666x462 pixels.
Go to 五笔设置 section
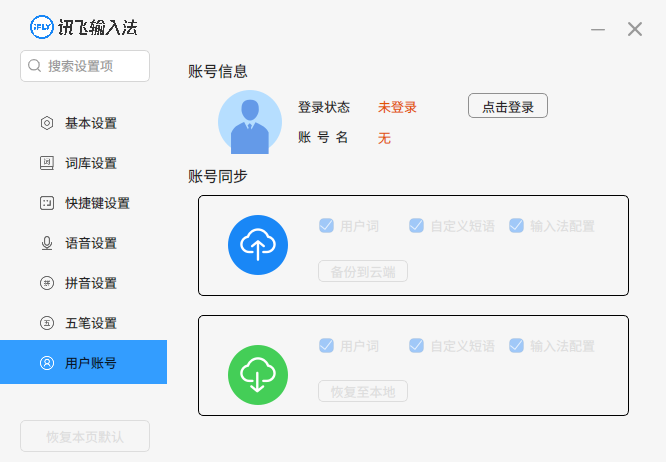tap(83, 323)
